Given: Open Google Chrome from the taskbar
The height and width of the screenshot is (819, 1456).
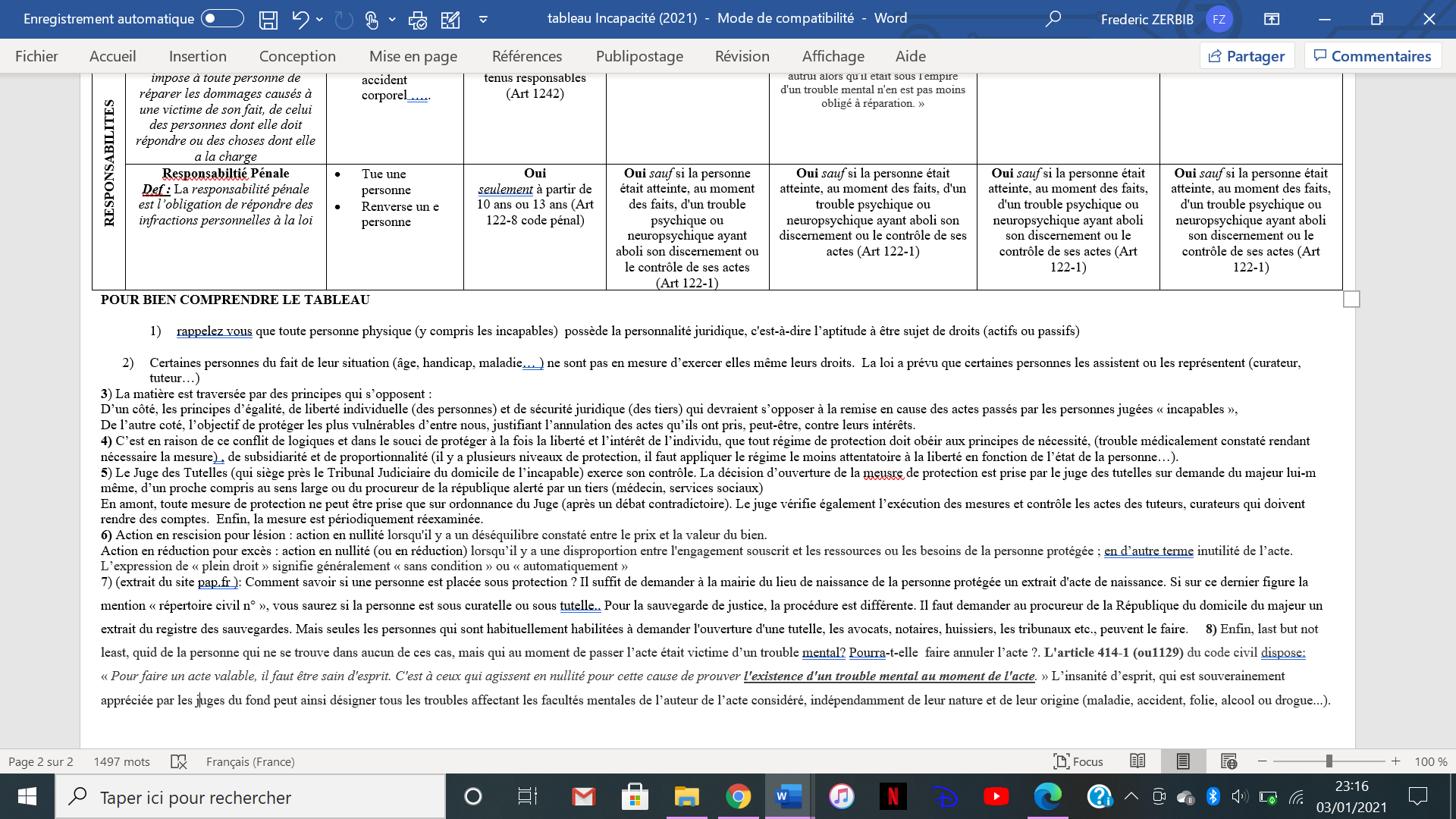Looking at the screenshot, I should tap(738, 796).
